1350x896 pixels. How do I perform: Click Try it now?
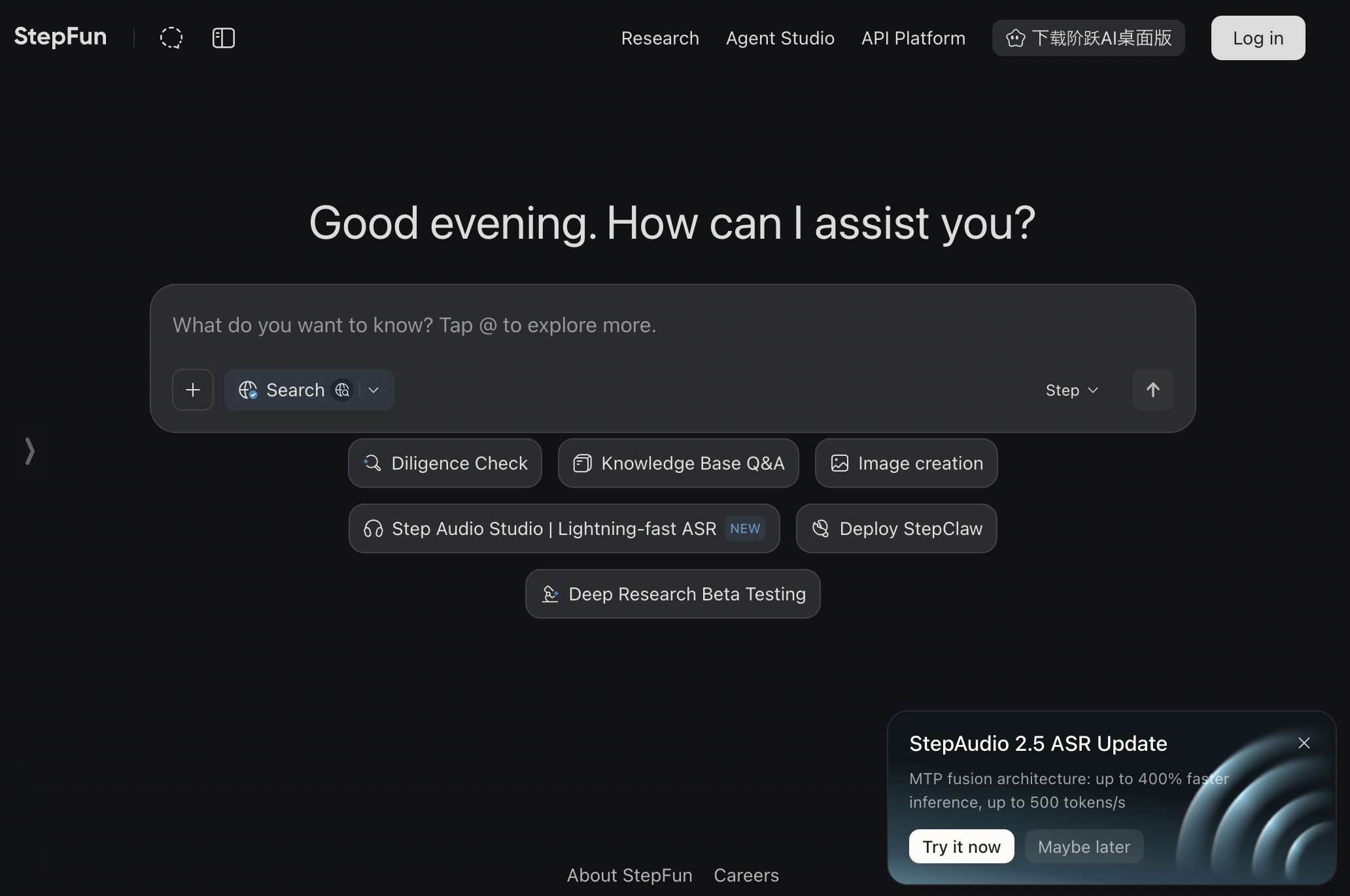(961, 846)
